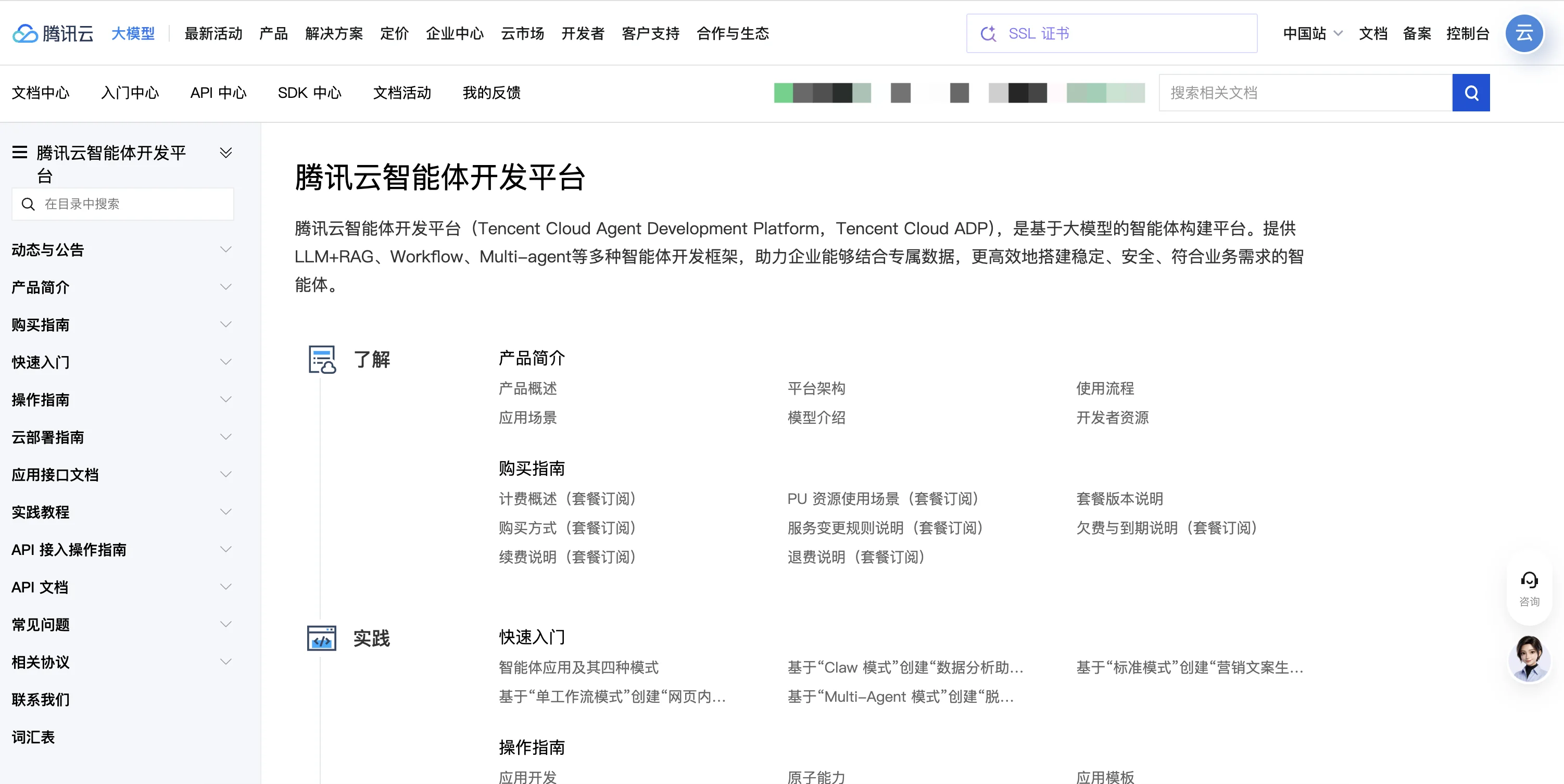Open the 模型介绍 link
The image size is (1564, 784).
coord(816,418)
